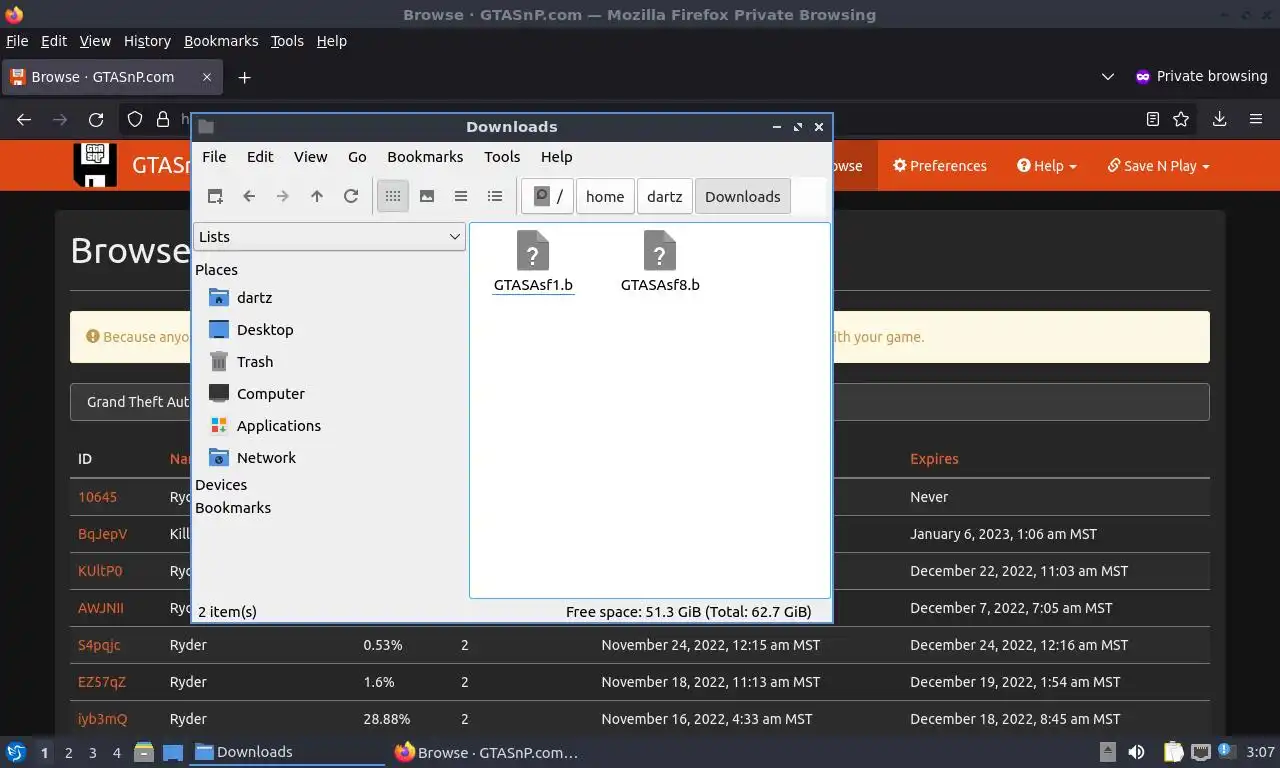Close the Browse GTASnP.com tab

tap(207, 77)
